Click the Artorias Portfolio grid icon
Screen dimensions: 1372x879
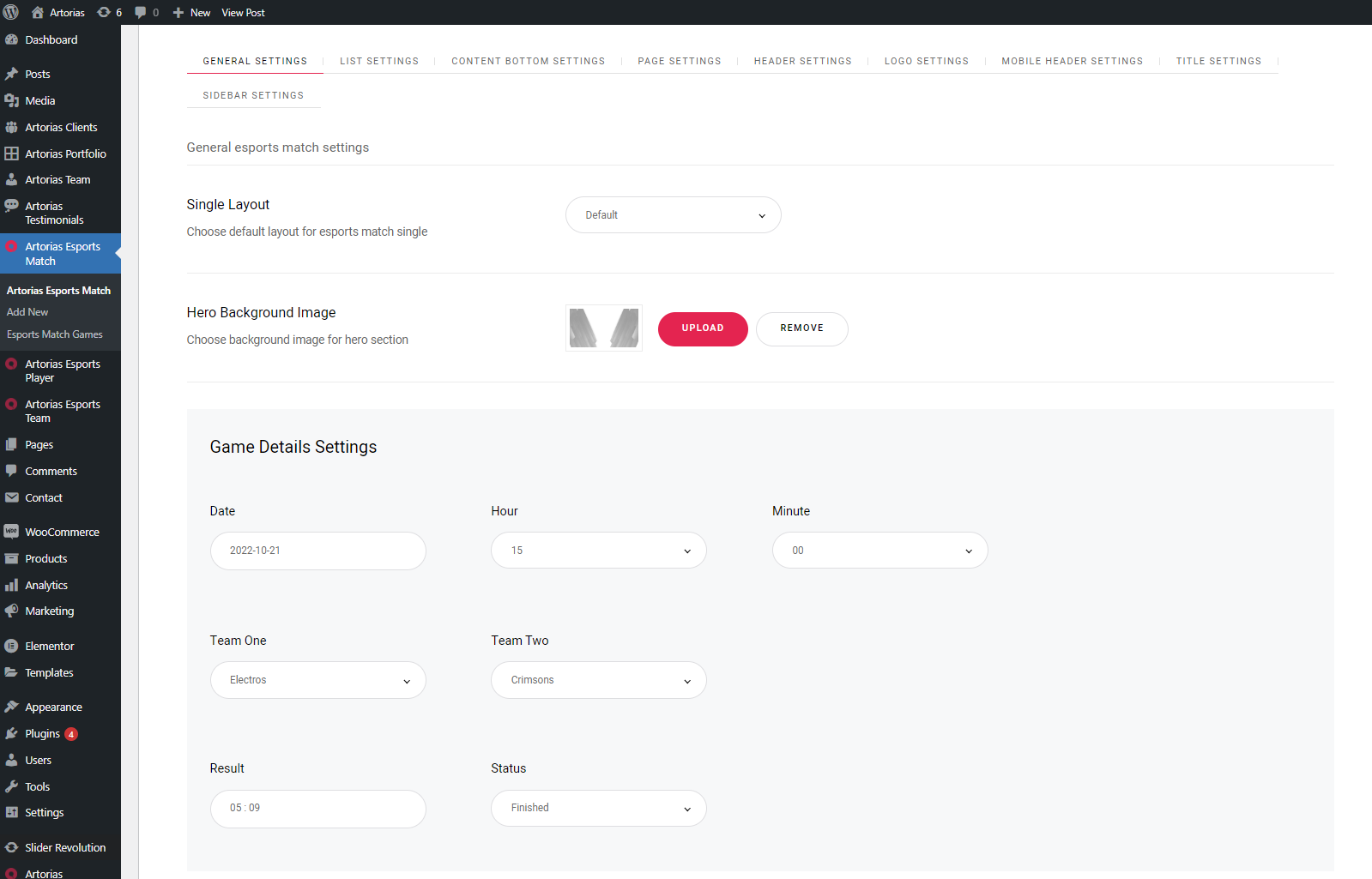(11, 154)
